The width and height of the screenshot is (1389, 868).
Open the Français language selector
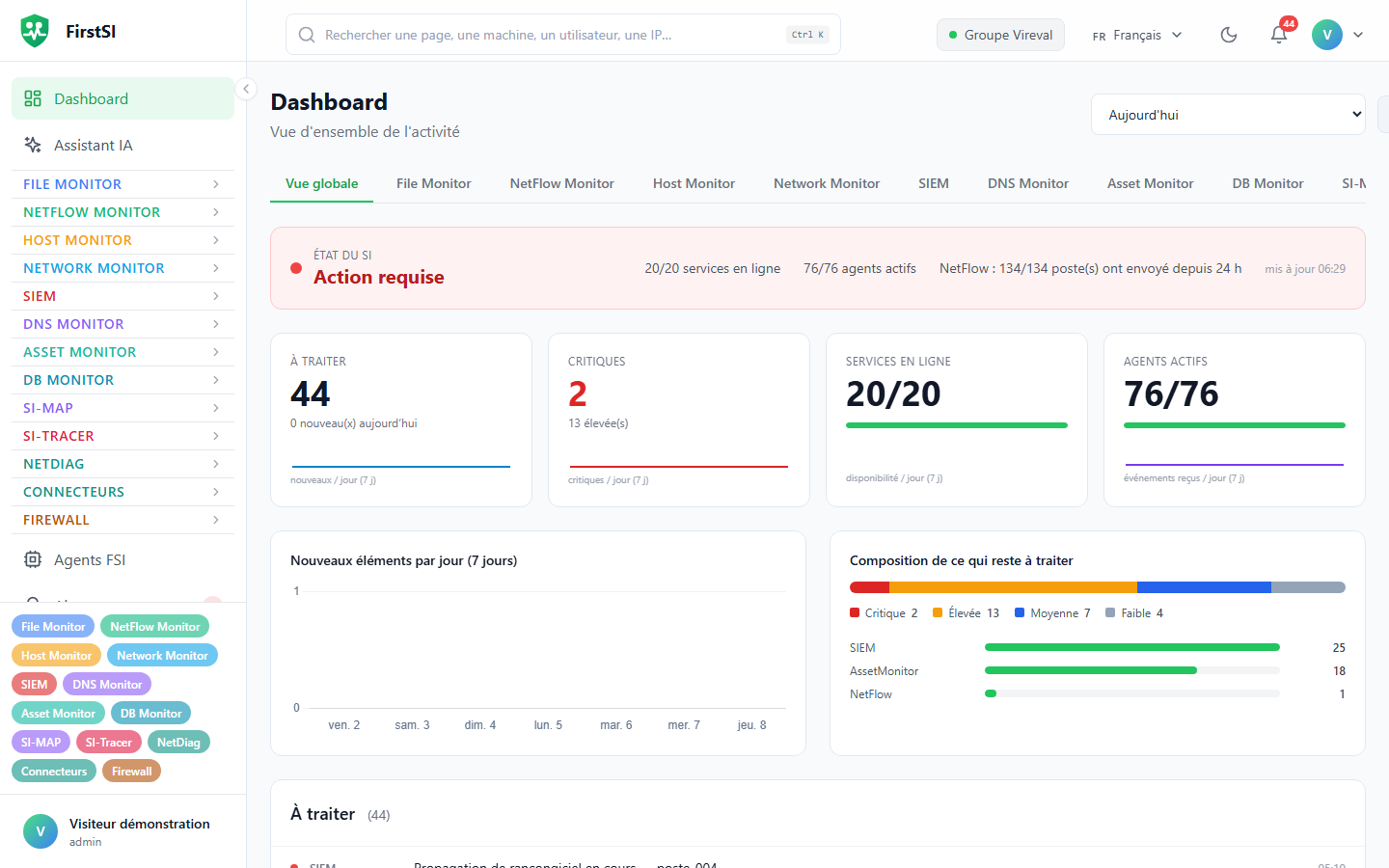tap(1136, 35)
